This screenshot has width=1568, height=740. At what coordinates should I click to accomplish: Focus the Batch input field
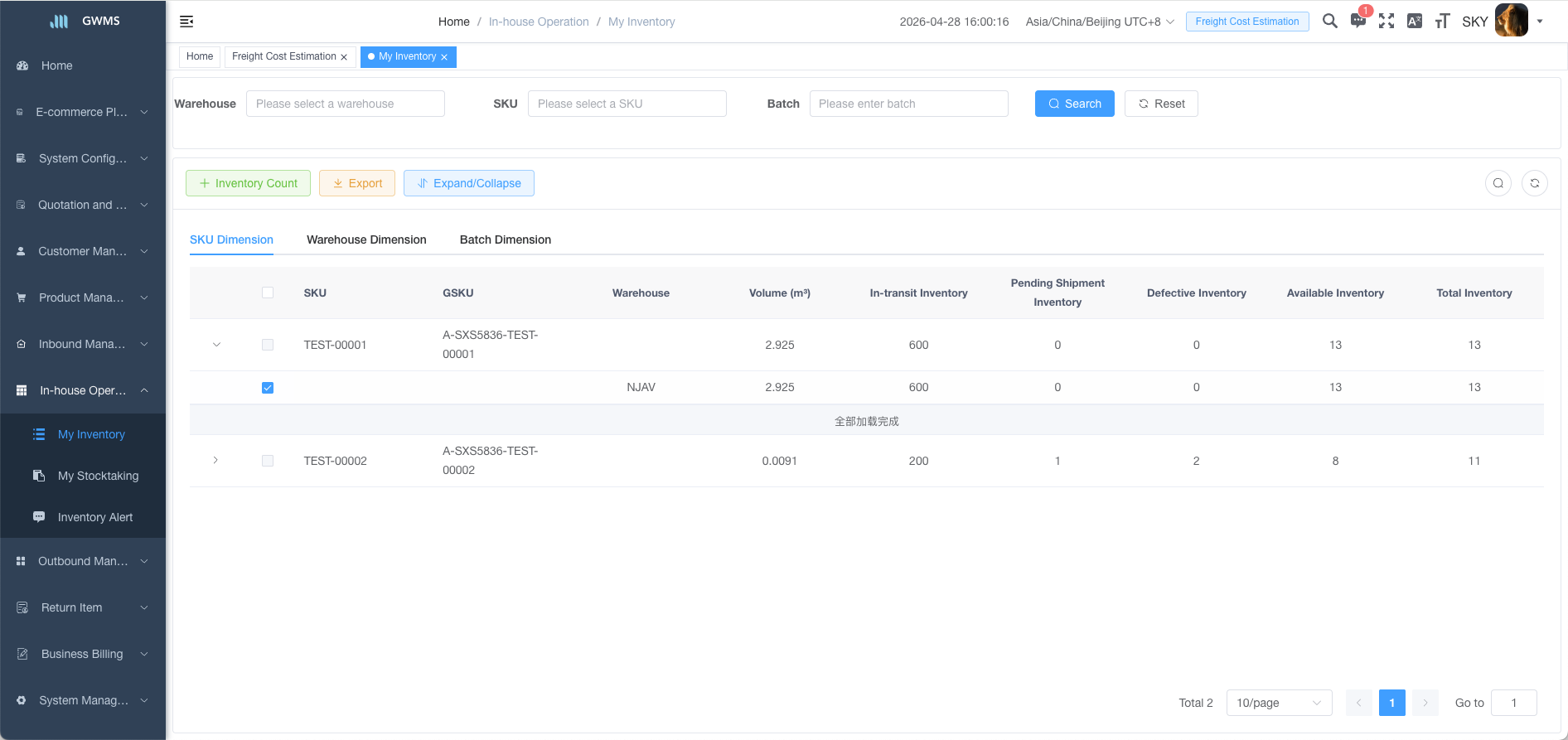point(909,104)
